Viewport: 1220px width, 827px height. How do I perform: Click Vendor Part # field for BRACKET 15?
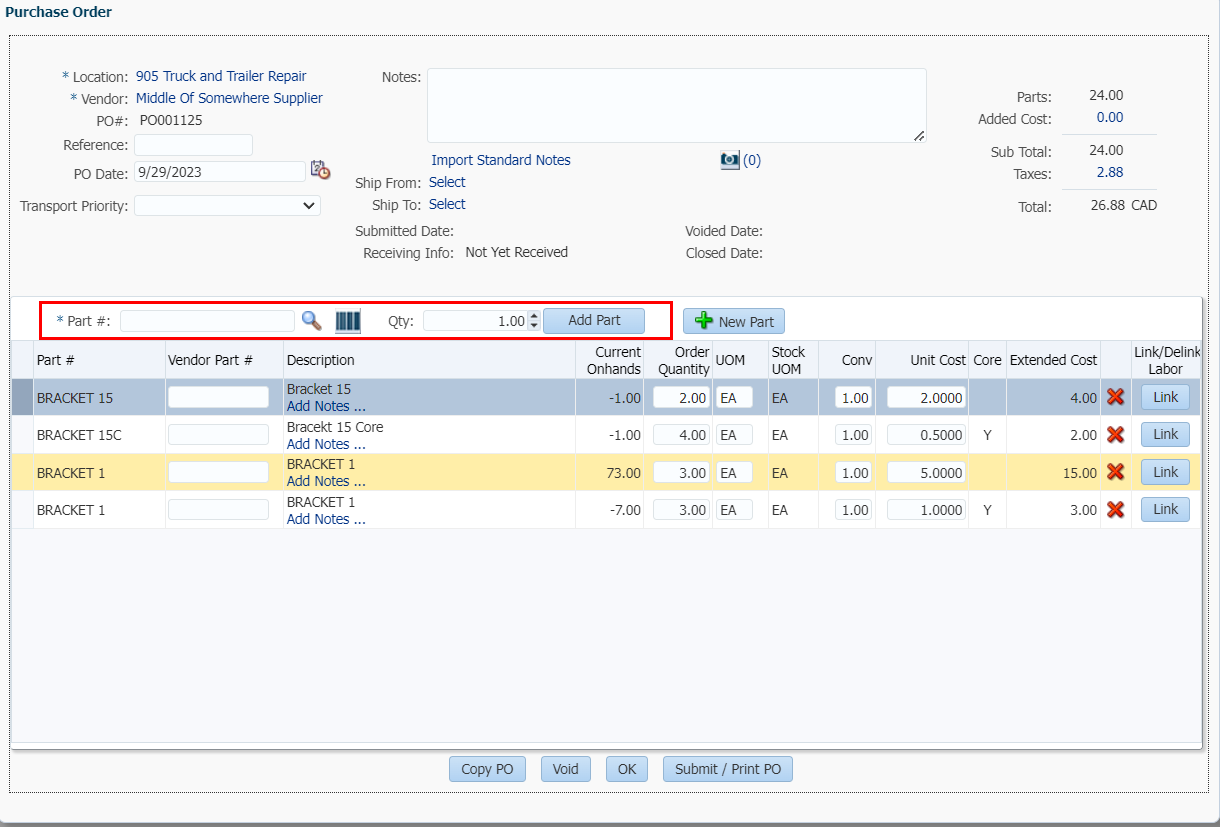coord(218,397)
